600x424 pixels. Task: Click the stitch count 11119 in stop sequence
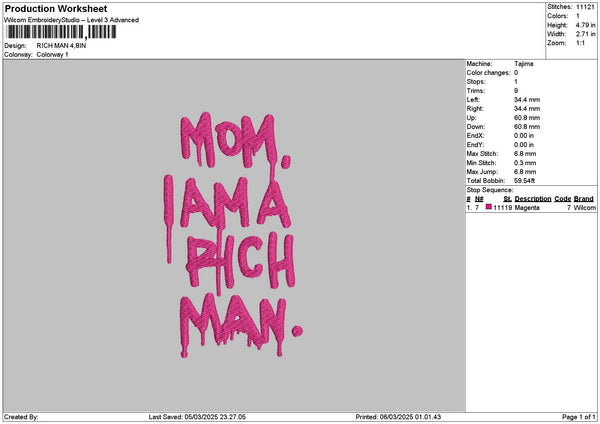click(502, 208)
